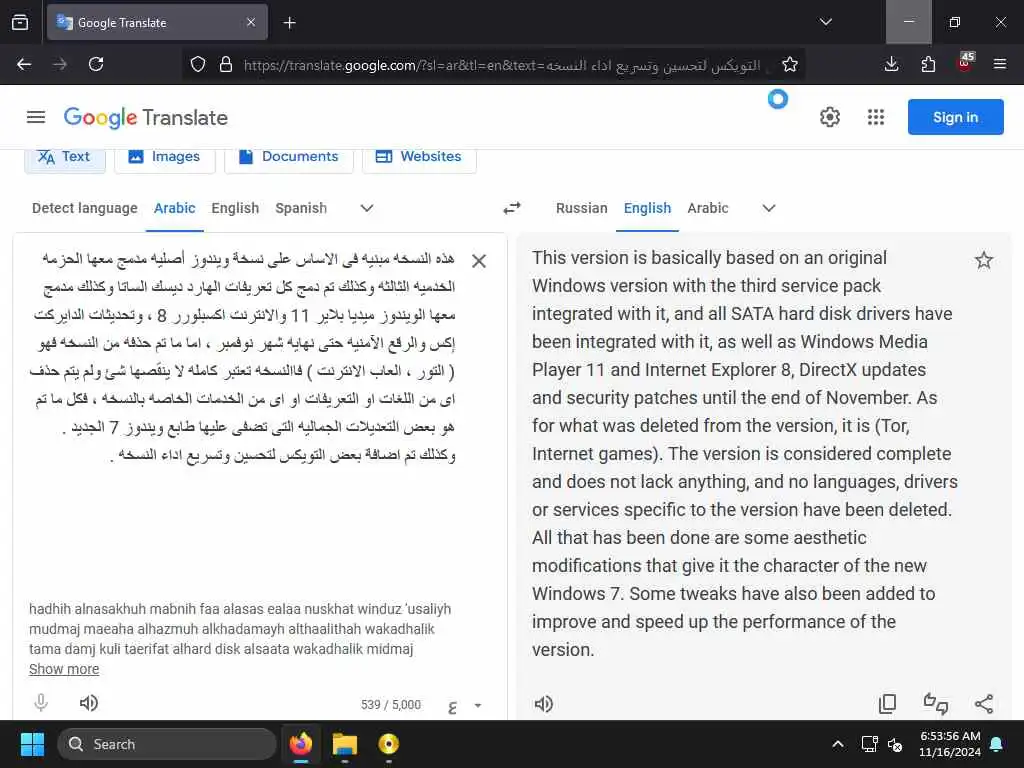Expand input tools options arrow
The image size is (1024, 768).
coord(477,705)
